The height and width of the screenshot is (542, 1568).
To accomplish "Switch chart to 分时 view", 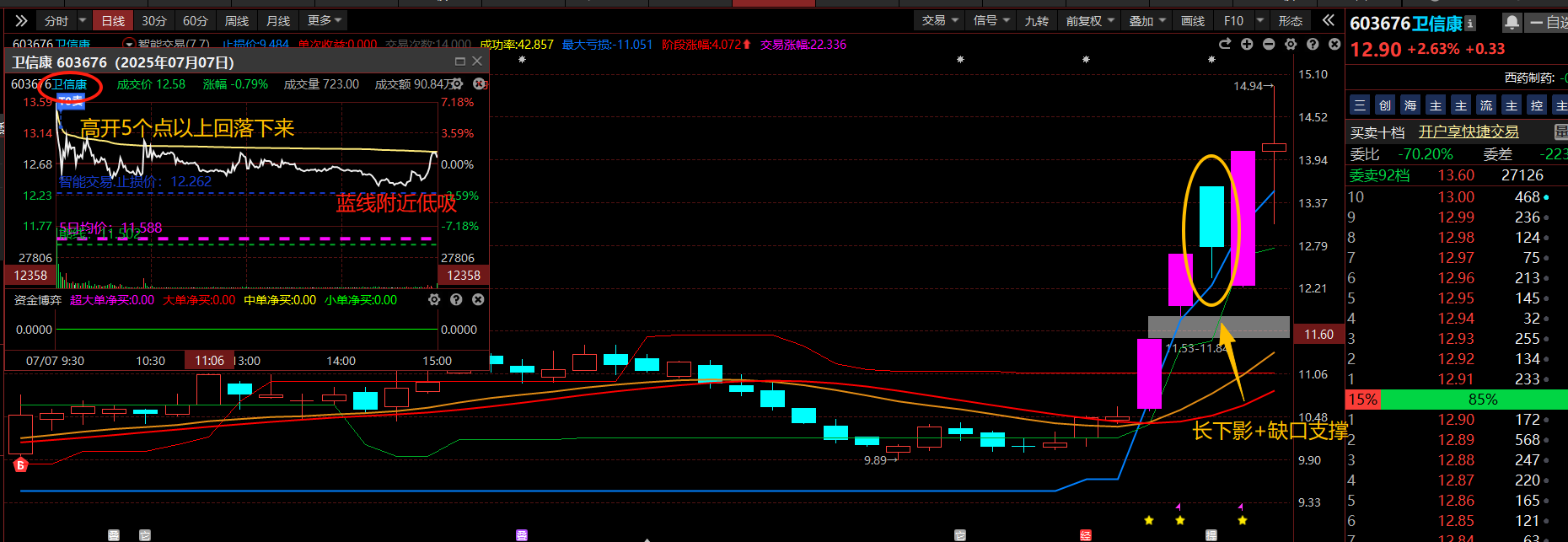I will (x=56, y=20).
